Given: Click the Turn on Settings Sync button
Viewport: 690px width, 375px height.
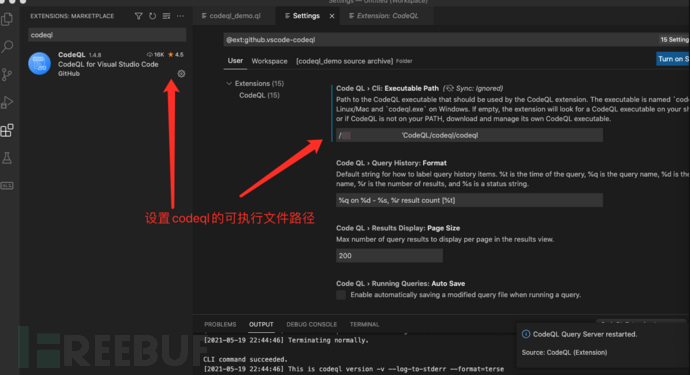Looking at the screenshot, I should click(673, 59).
